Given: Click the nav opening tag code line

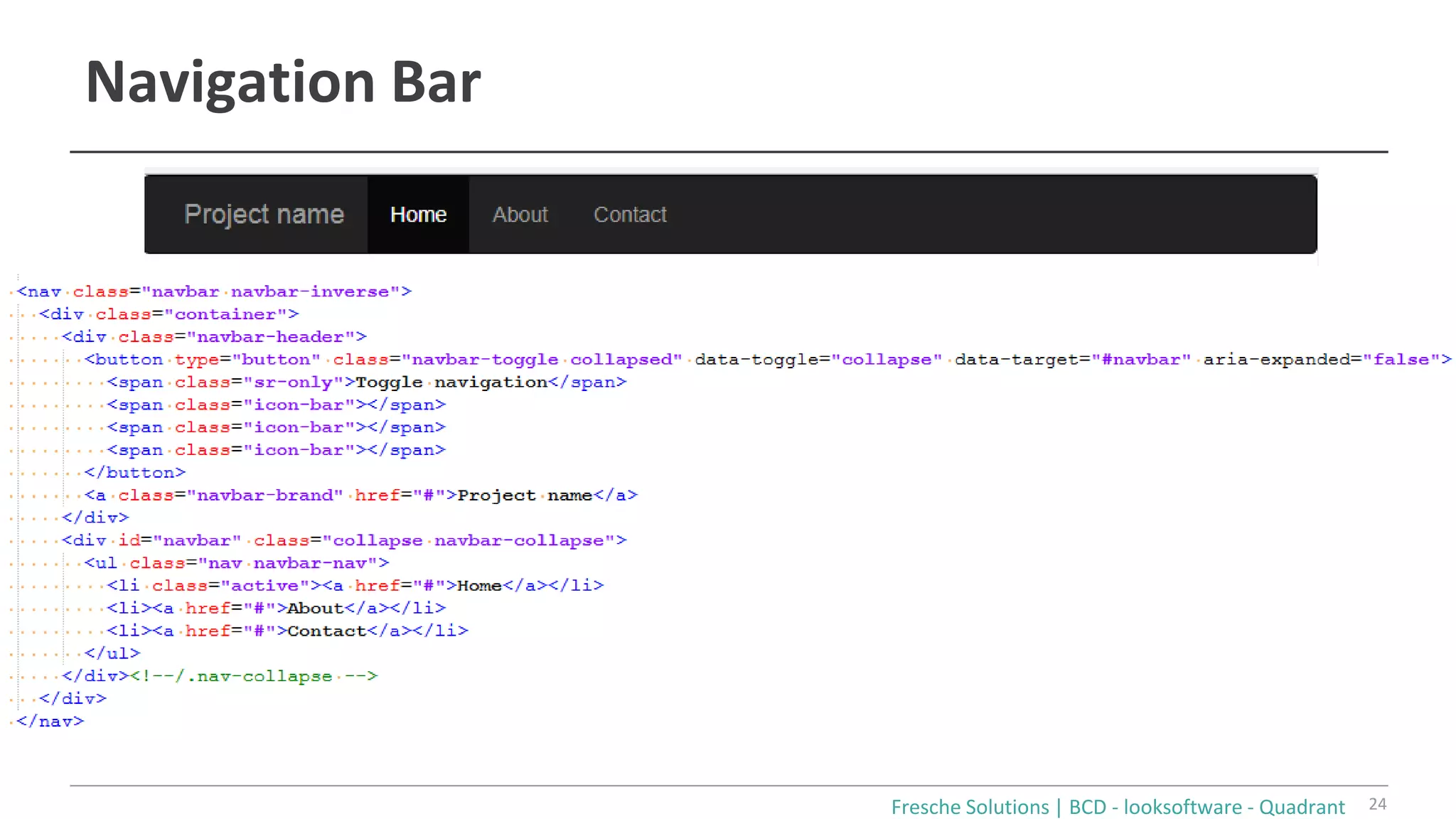Looking at the screenshot, I should click(213, 291).
